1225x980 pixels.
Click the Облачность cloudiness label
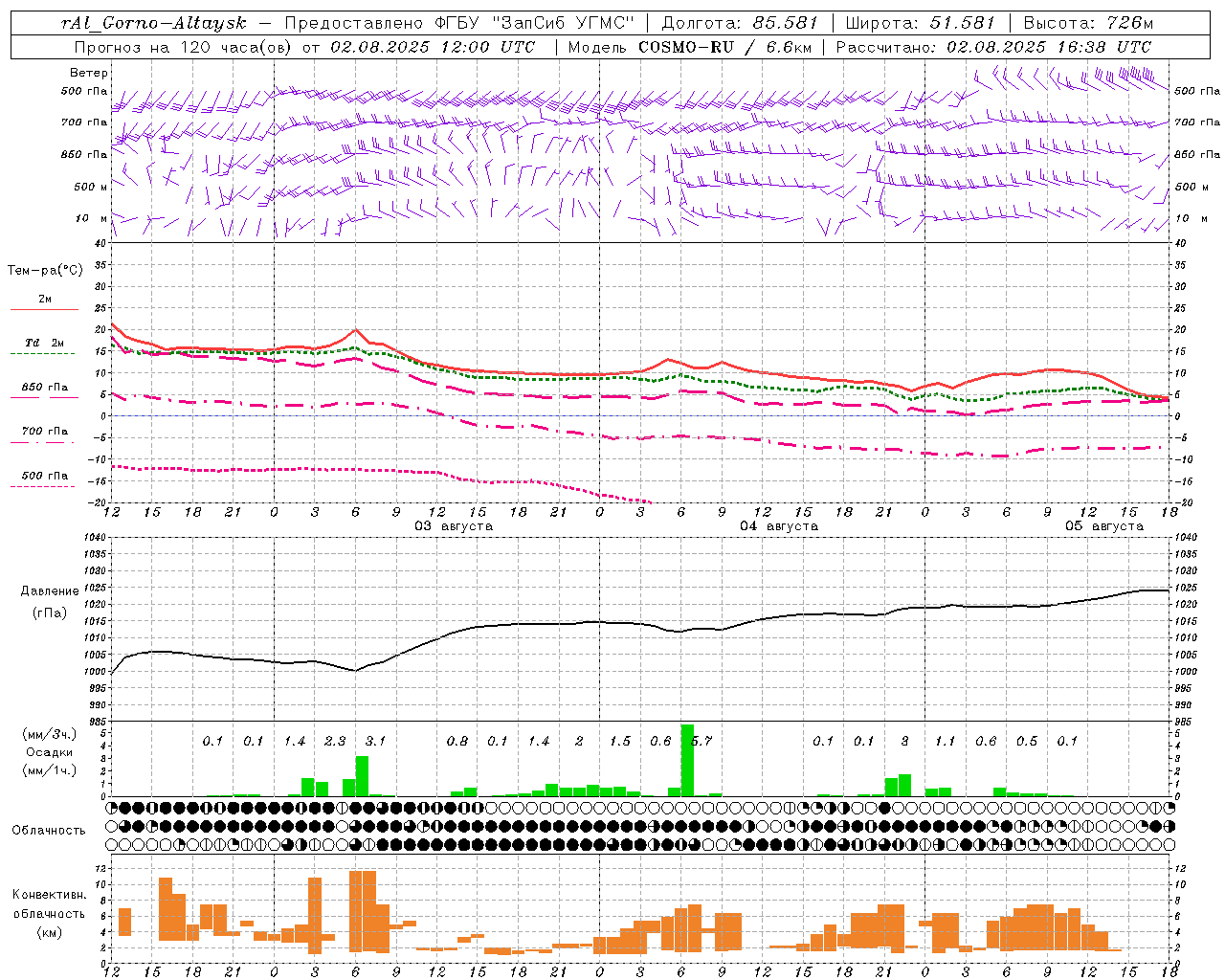pyautogui.click(x=48, y=831)
